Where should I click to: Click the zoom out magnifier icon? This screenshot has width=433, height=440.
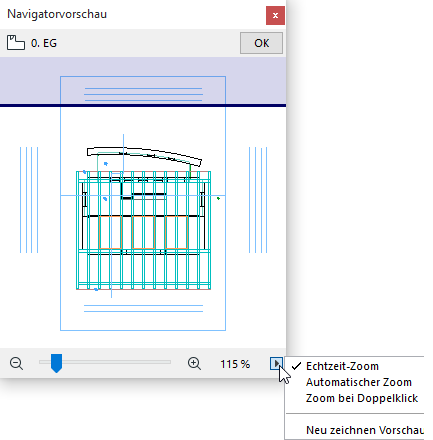(x=16, y=363)
